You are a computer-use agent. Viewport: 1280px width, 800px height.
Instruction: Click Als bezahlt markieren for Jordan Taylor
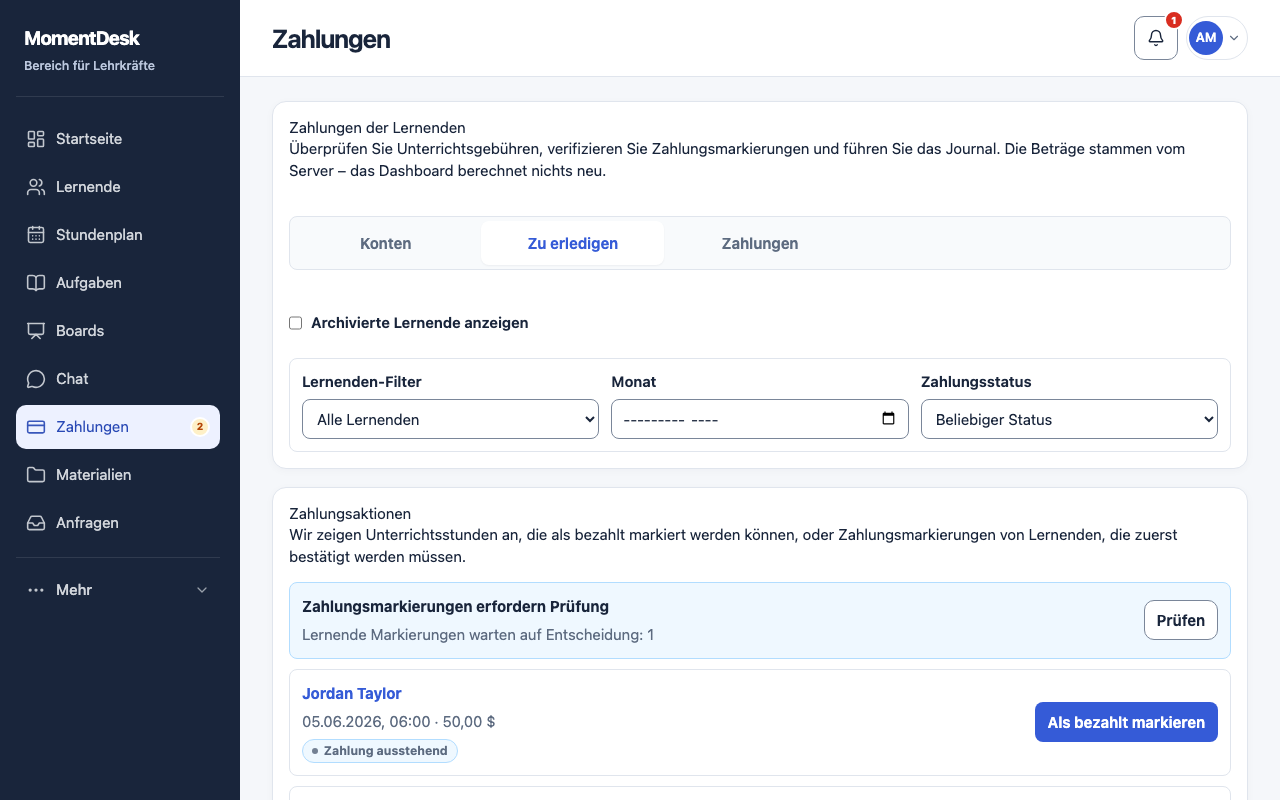(x=1126, y=722)
